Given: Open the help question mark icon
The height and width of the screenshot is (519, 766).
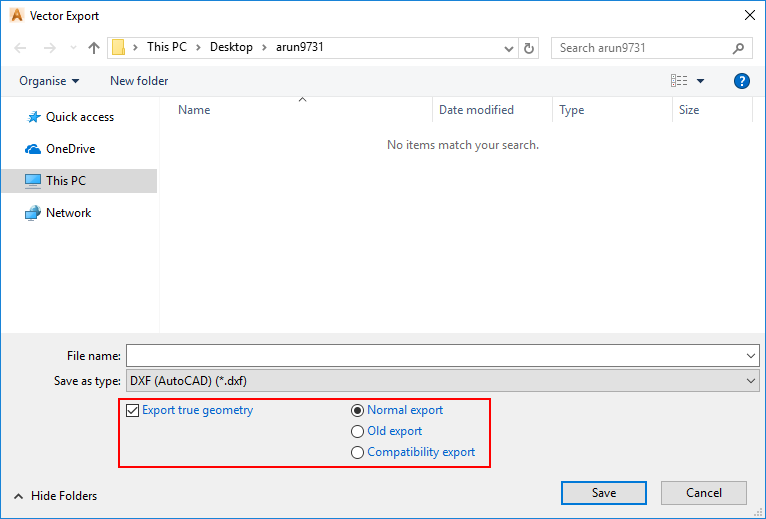Looking at the screenshot, I should (x=742, y=81).
